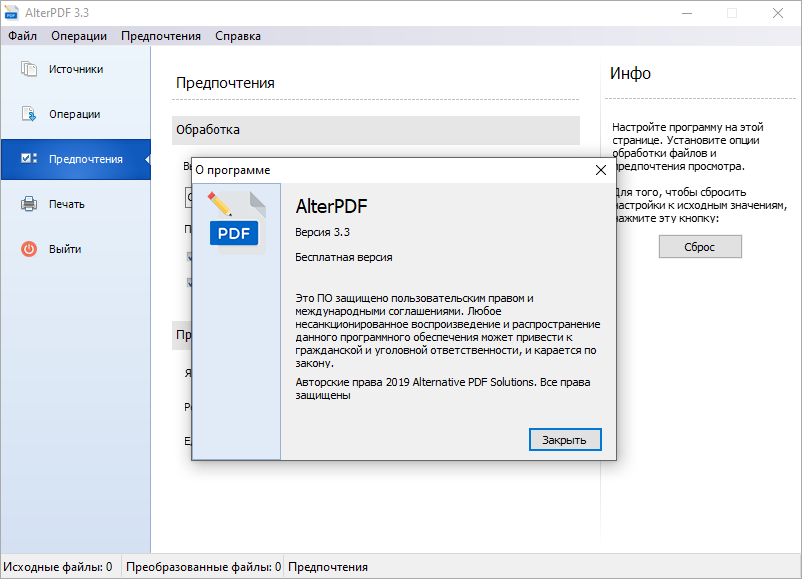This screenshot has height=579, width=802.
Task: Click Преобразованные файлы: 0 in status bar
Action: pos(204,567)
